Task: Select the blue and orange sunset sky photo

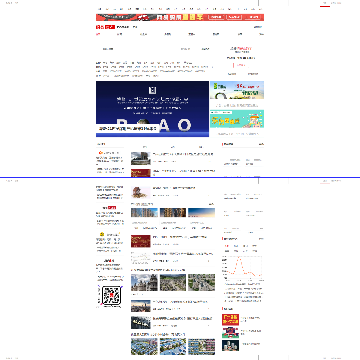Action: pyautogui.click(x=201, y=212)
